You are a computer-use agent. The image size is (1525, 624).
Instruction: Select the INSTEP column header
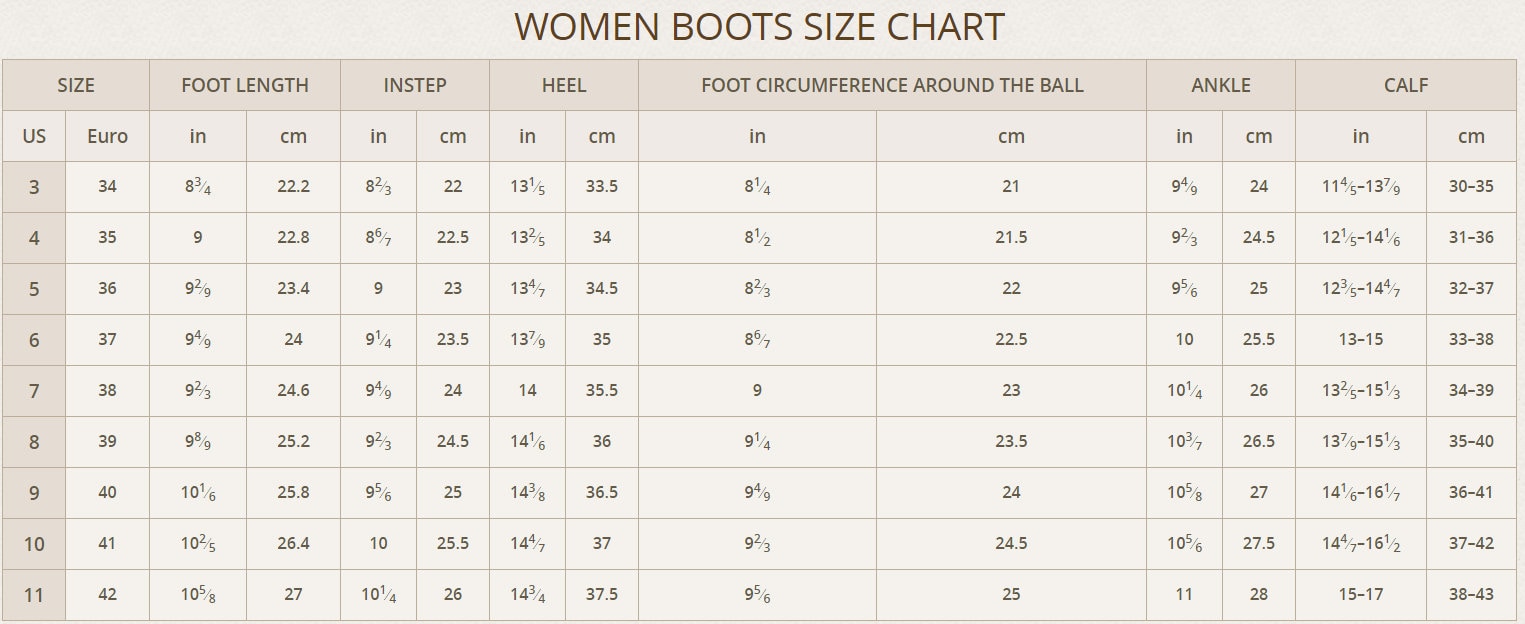(415, 85)
